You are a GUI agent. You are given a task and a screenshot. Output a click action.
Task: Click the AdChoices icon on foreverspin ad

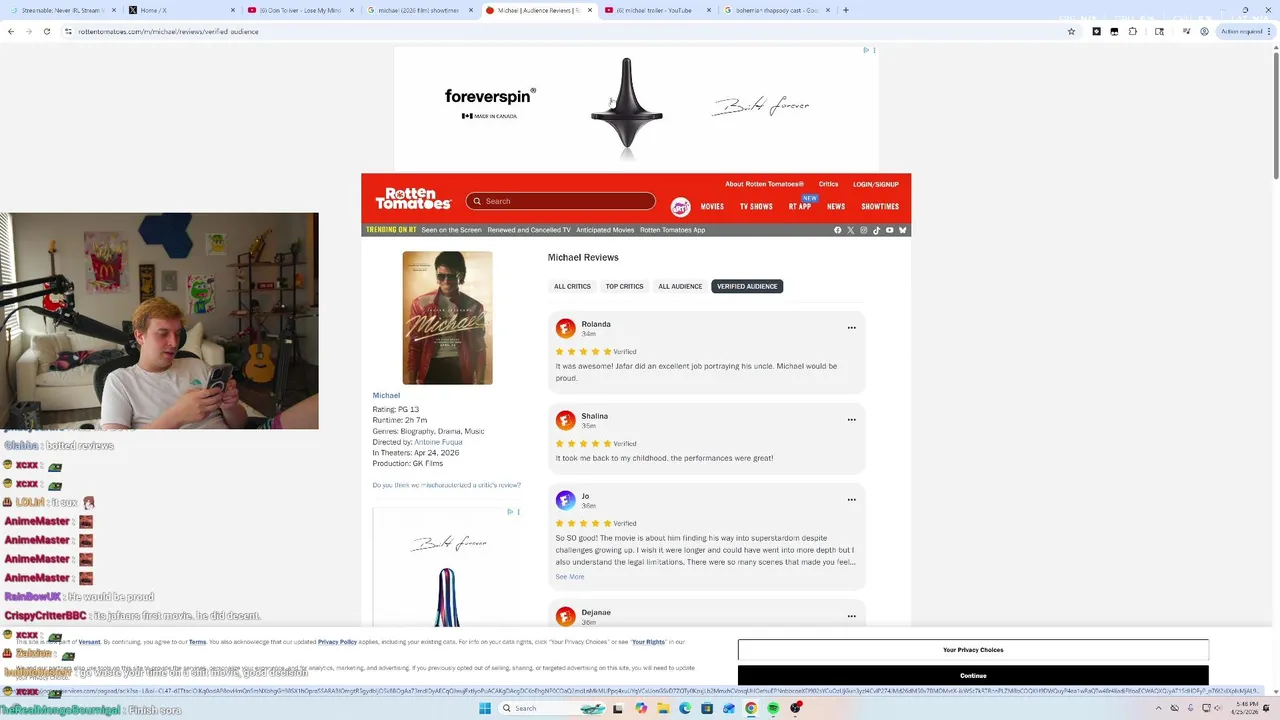coord(866,50)
